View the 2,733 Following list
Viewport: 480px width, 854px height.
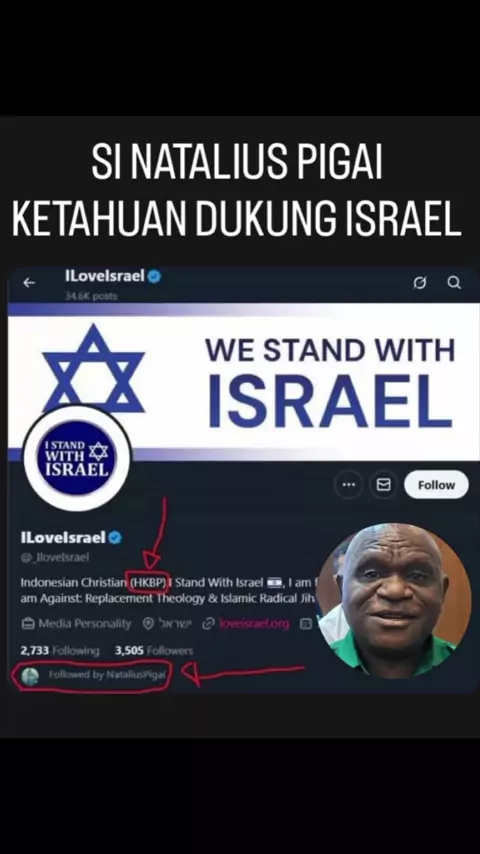pos(60,650)
